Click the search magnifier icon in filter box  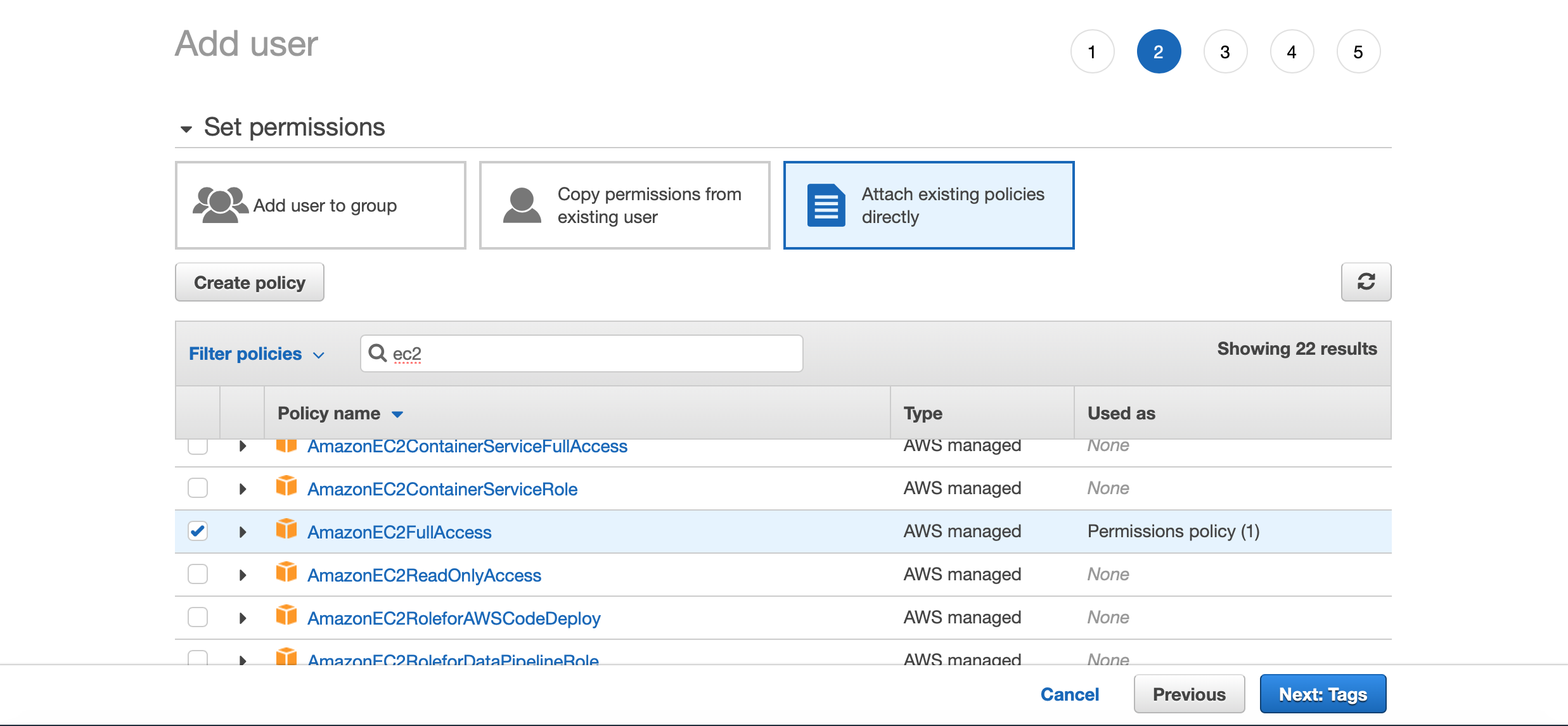[x=378, y=353]
